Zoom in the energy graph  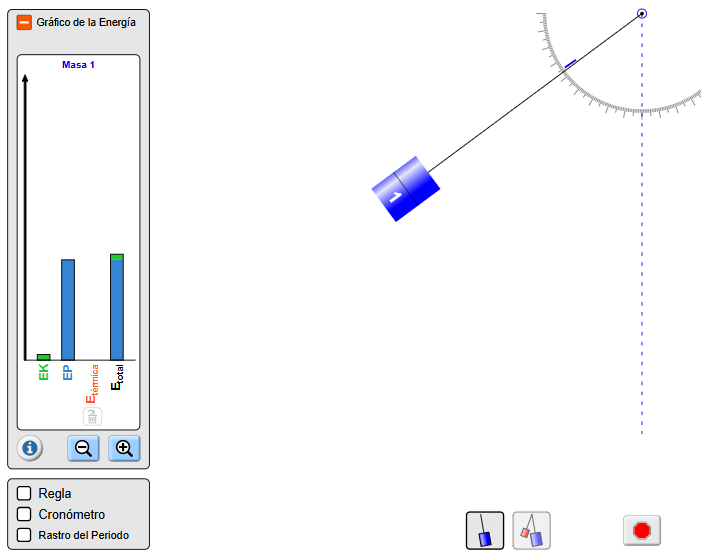[124, 448]
